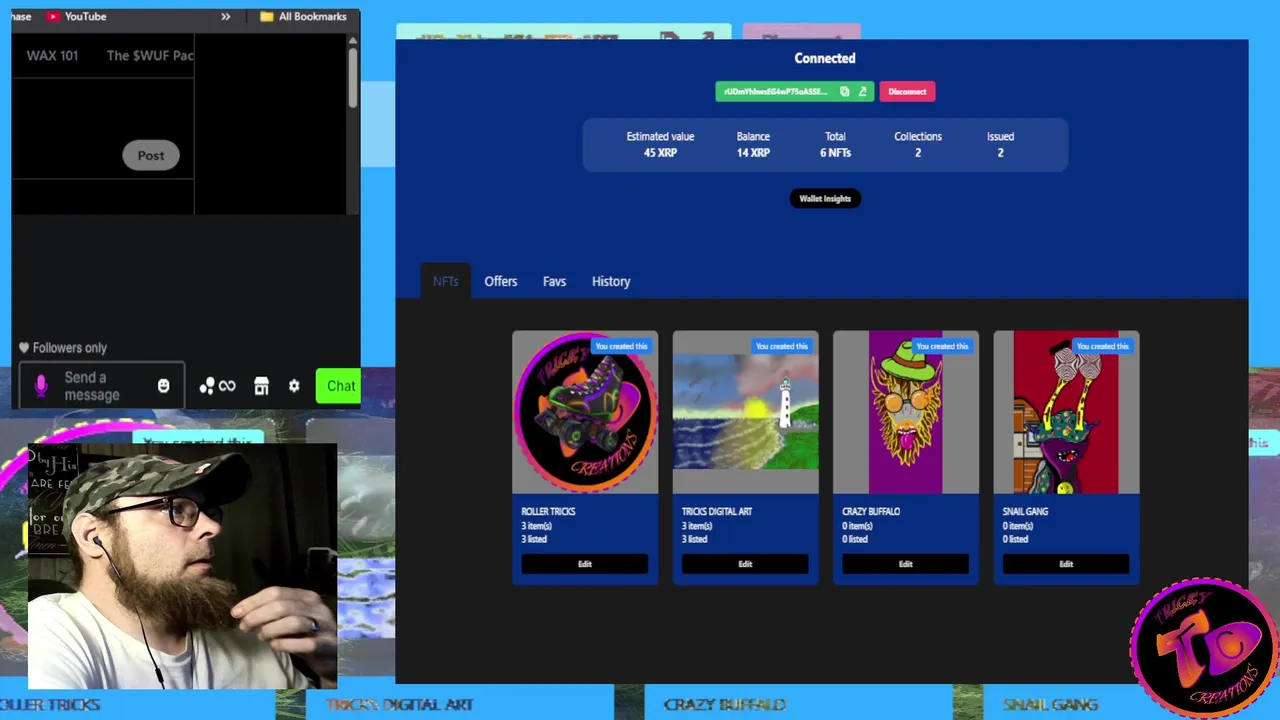
Task: Click Edit under ROLLER TRICKS
Action: (x=585, y=564)
